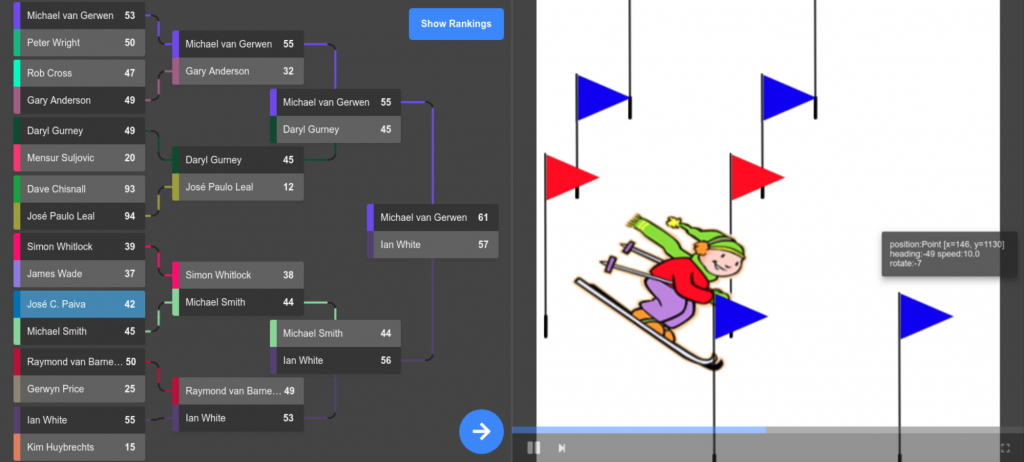Screen dimensions: 1024x462
Task: Step to next frame in player
Action: tap(561, 448)
